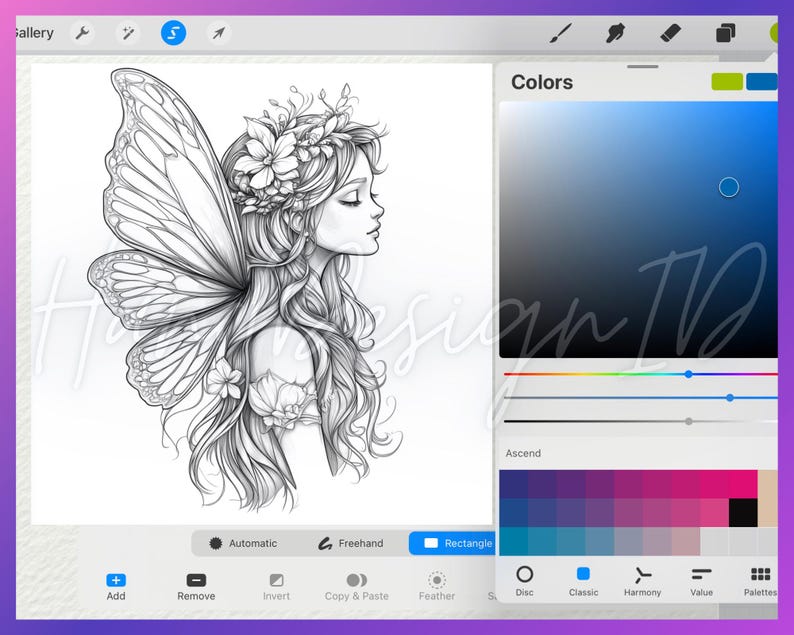Viewport: 794px width, 635px height.
Task: Choose Freehand selection mode
Action: click(351, 543)
